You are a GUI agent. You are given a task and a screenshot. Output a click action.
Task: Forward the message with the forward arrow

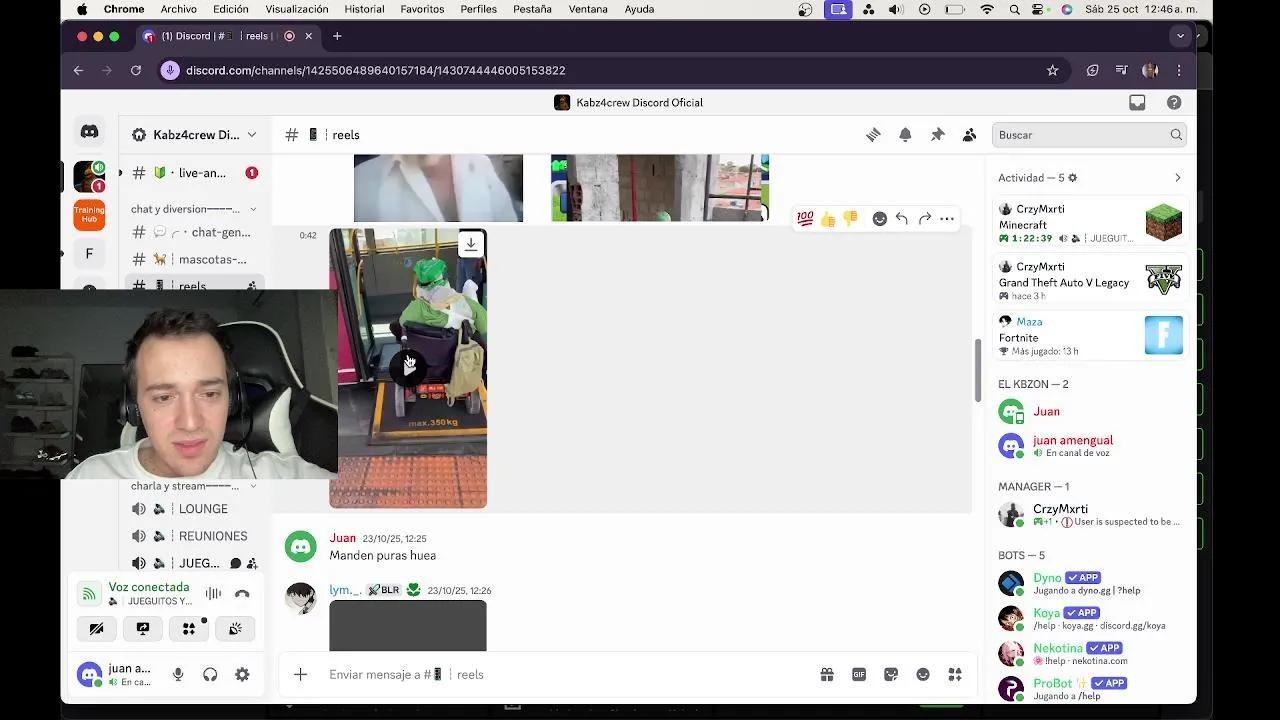(924, 218)
